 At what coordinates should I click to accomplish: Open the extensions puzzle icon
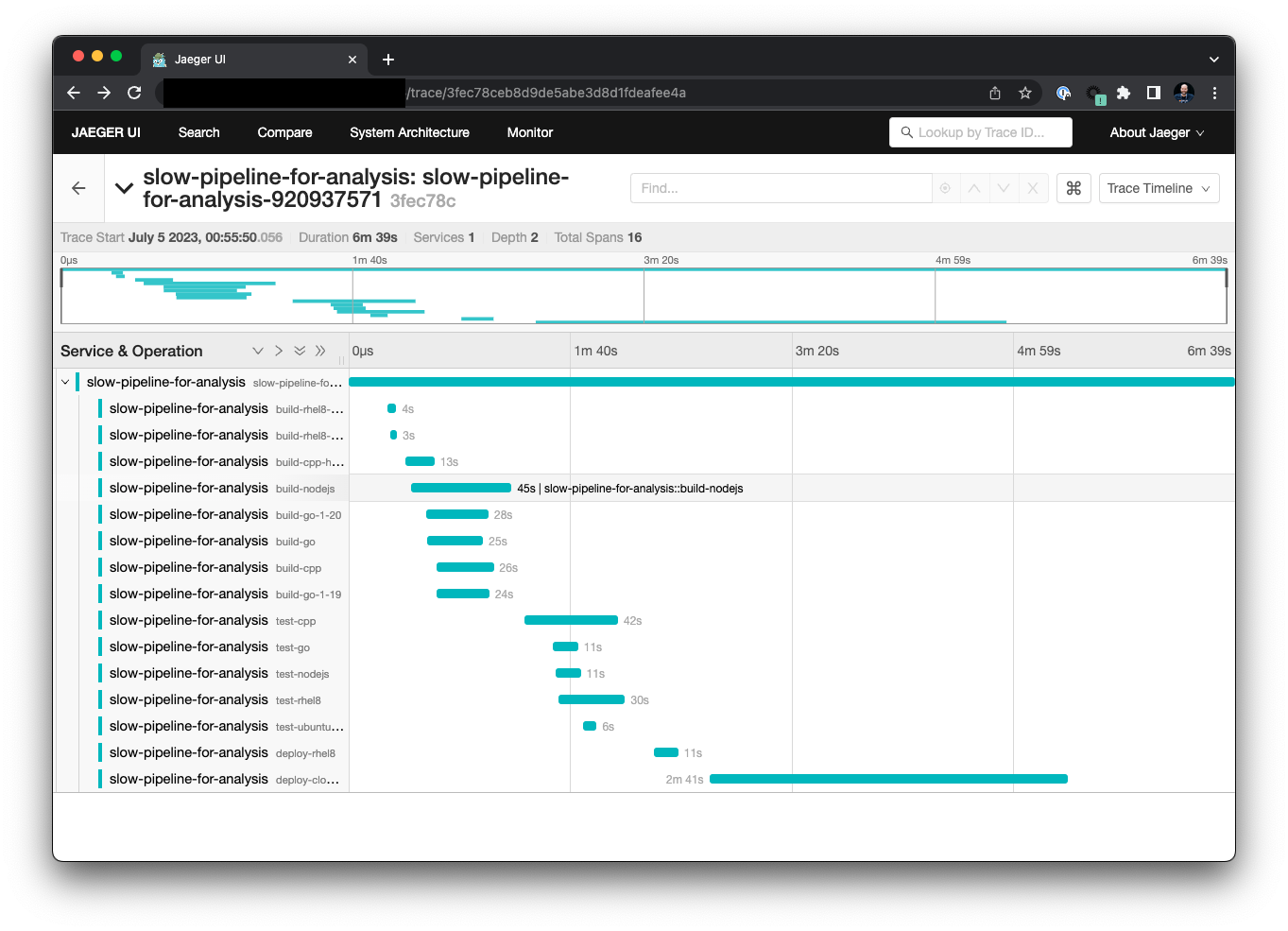[x=1124, y=93]
